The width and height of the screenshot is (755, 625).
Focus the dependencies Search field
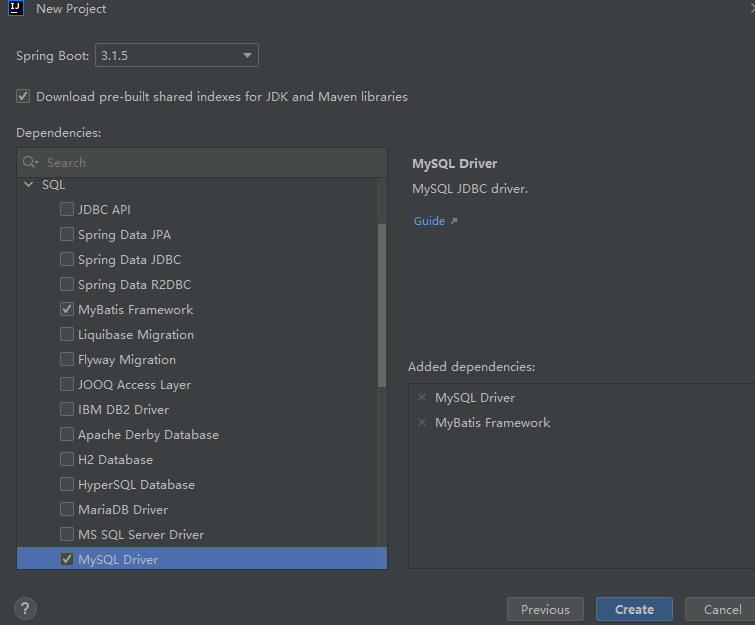(202, 162)
